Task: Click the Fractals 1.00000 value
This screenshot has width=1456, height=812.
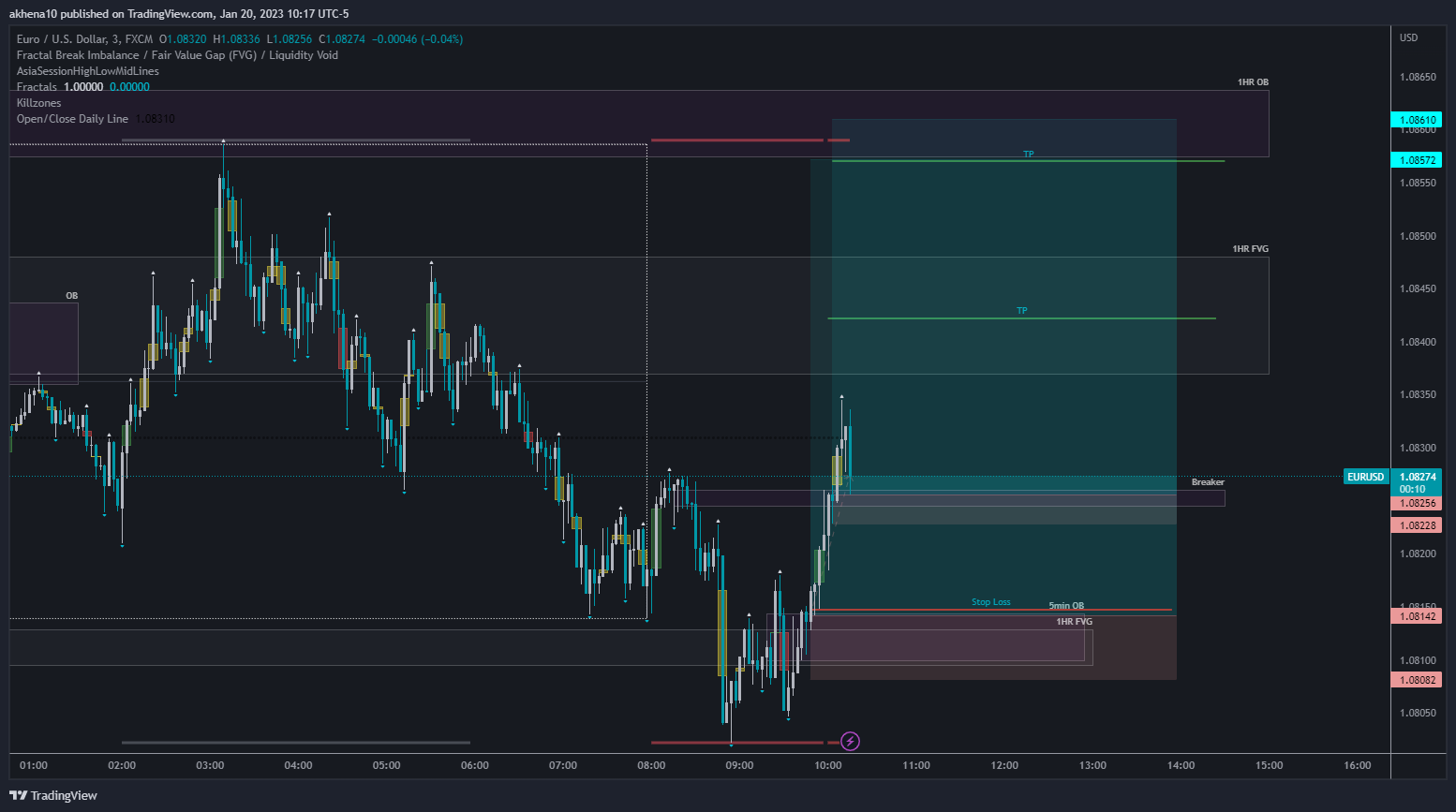Action: (x=83, y=87)
